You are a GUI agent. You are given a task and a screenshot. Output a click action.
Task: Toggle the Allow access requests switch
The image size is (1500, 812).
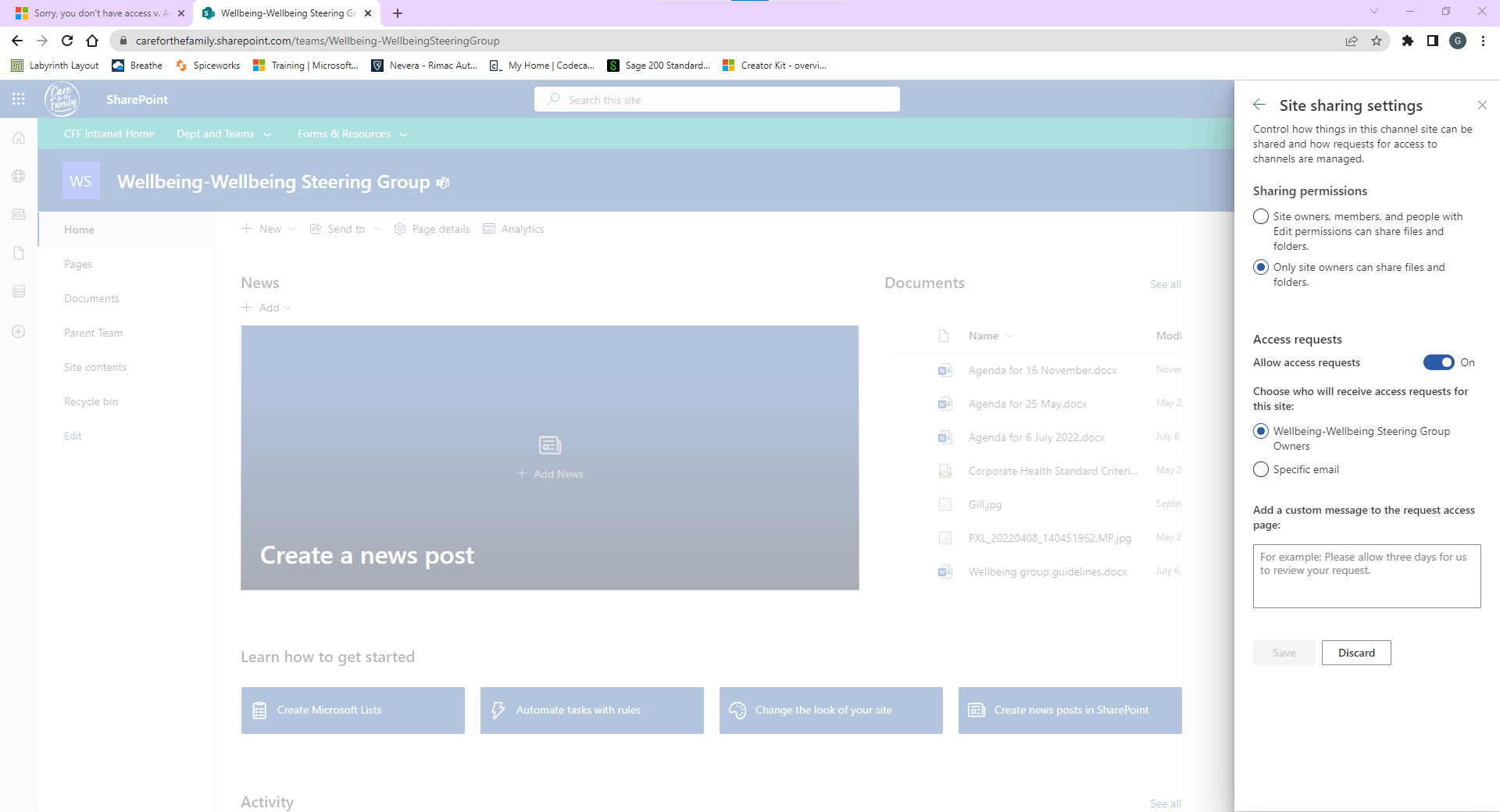tap(1438, 362)
